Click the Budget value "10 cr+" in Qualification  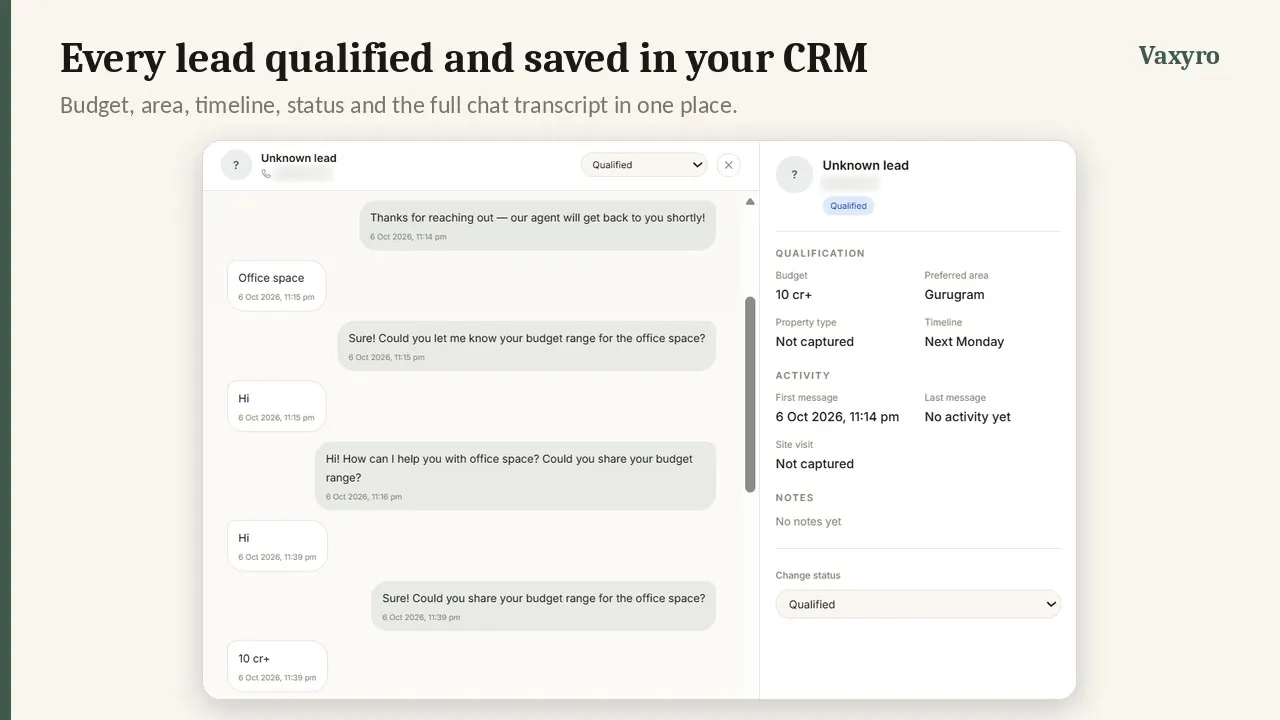tap(794, 295)
